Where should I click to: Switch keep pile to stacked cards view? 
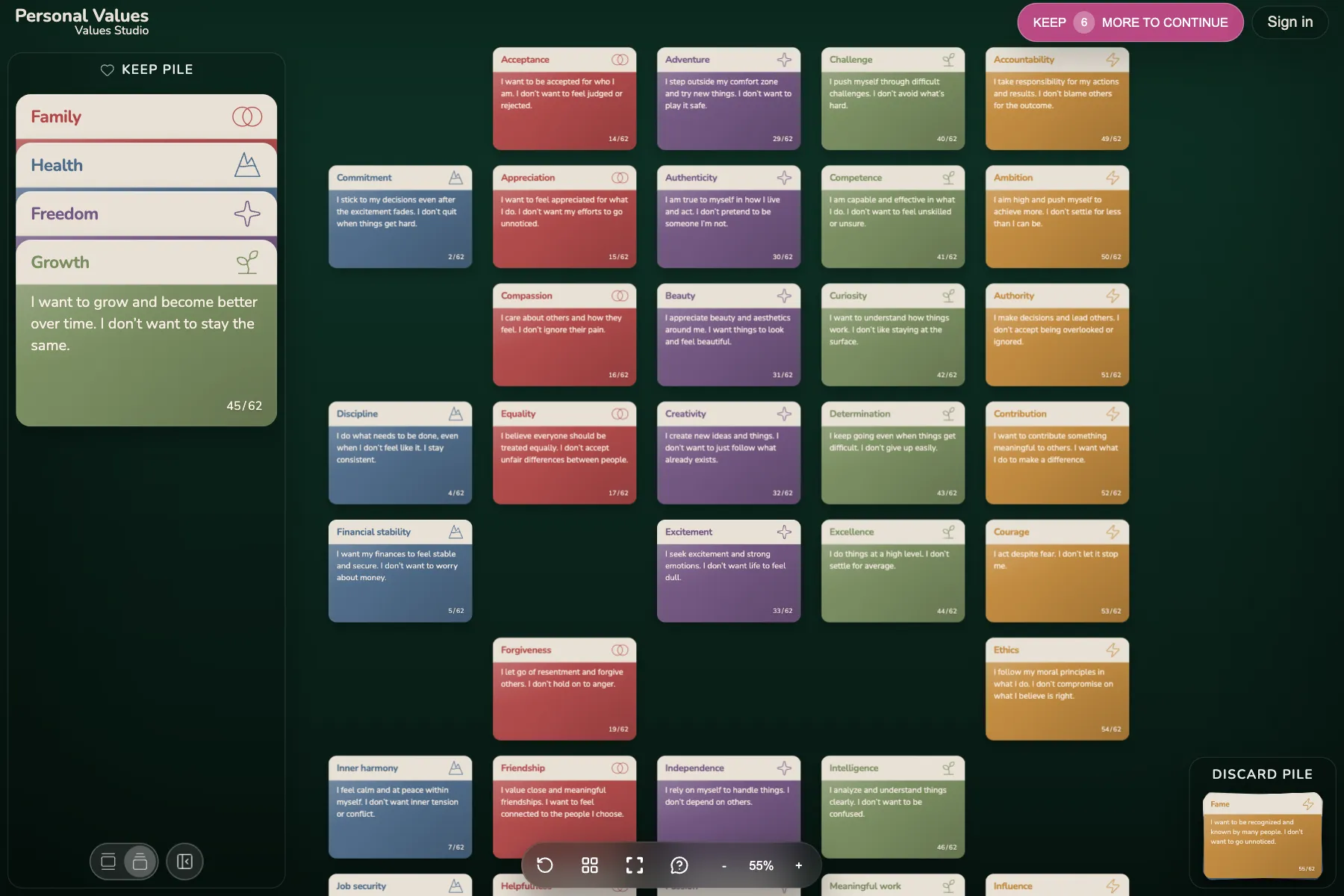[140, 862]
